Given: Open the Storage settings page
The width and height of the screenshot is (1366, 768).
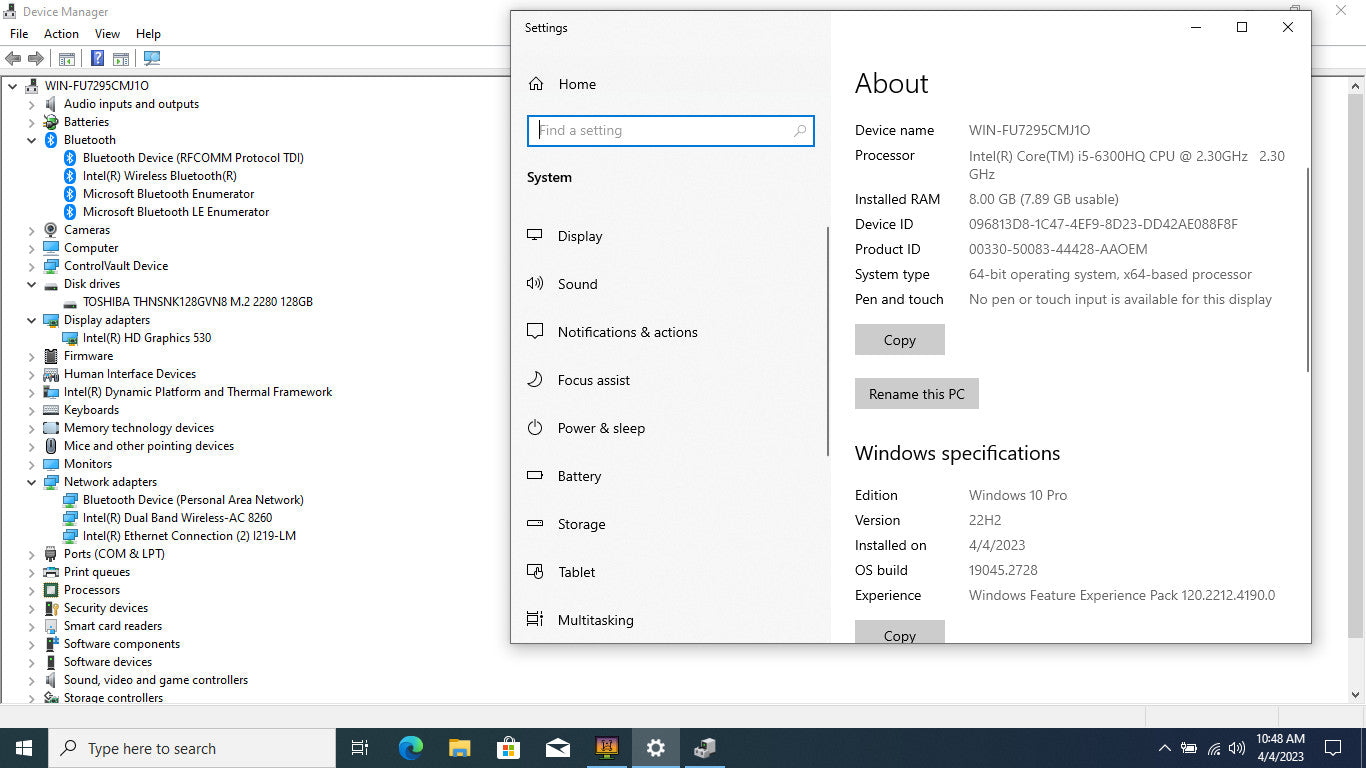Looking at the screenshot, I should click(581, 524).
